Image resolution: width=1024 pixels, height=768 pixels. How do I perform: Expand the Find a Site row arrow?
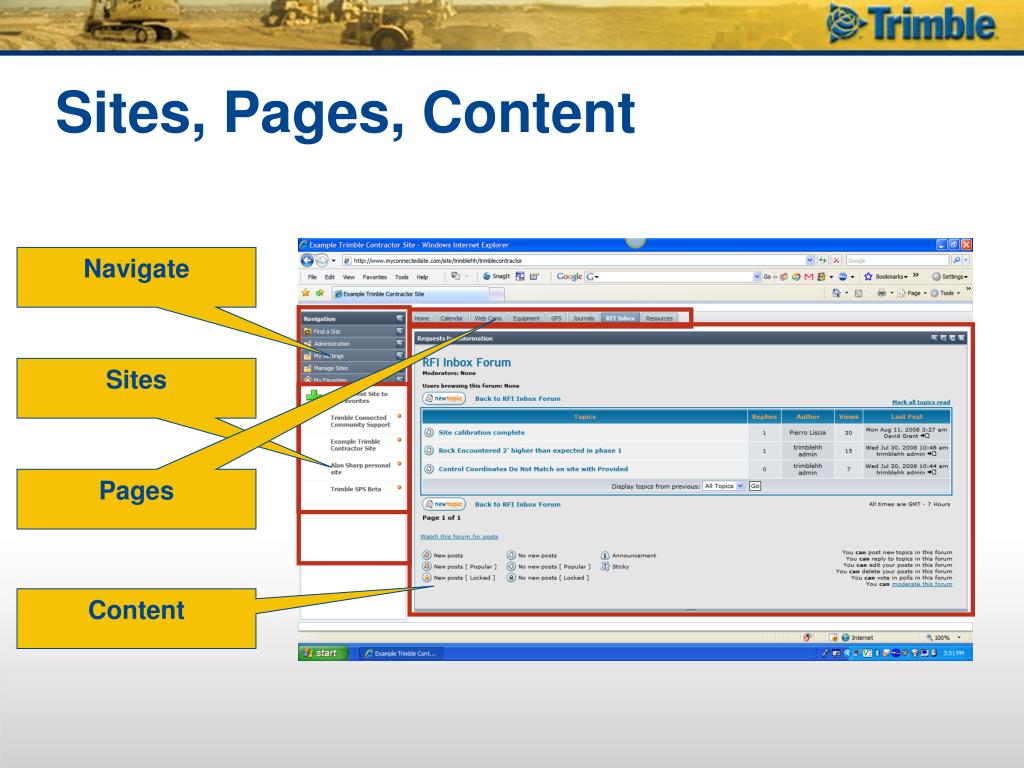pos(400,332)
